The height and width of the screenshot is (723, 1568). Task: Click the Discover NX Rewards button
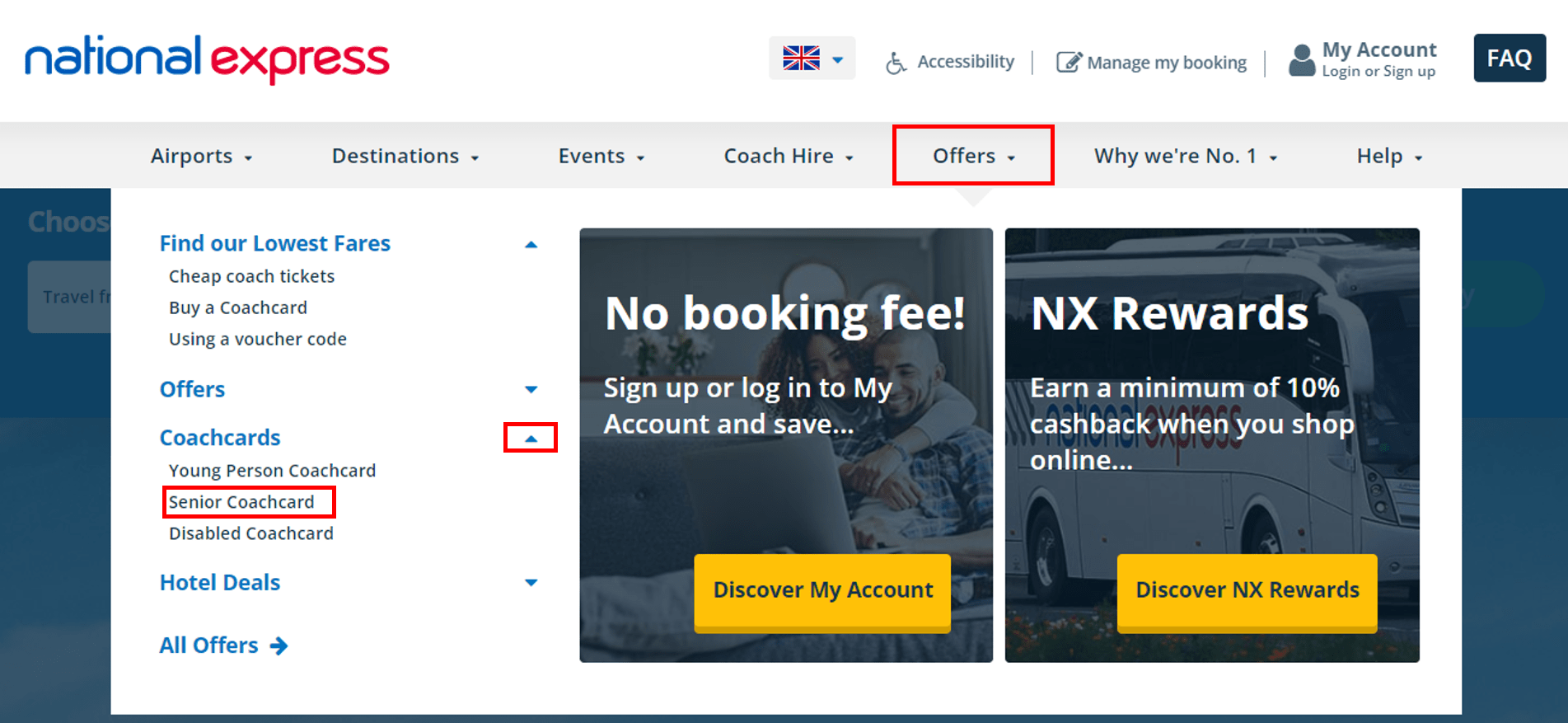1247,590
